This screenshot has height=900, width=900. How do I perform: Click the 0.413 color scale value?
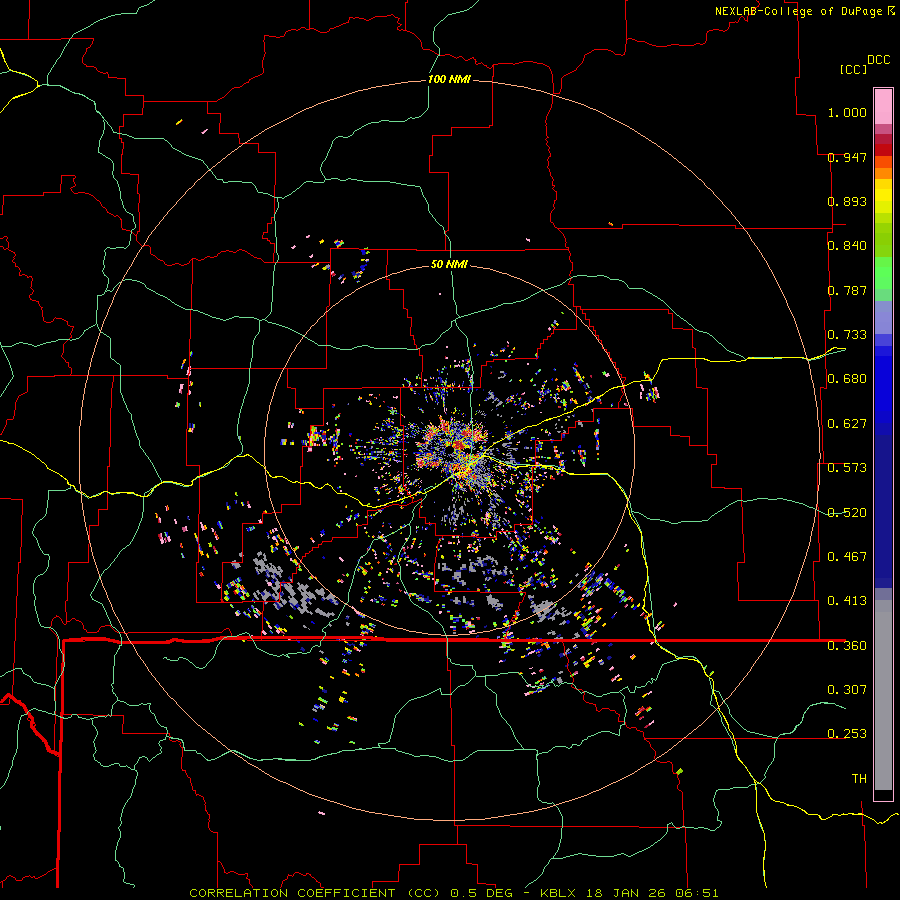(x=847, y=601)
